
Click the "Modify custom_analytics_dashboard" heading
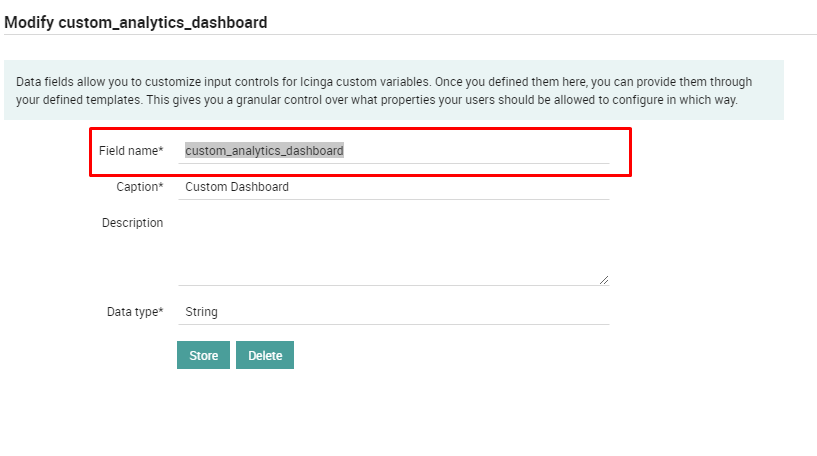136,22
